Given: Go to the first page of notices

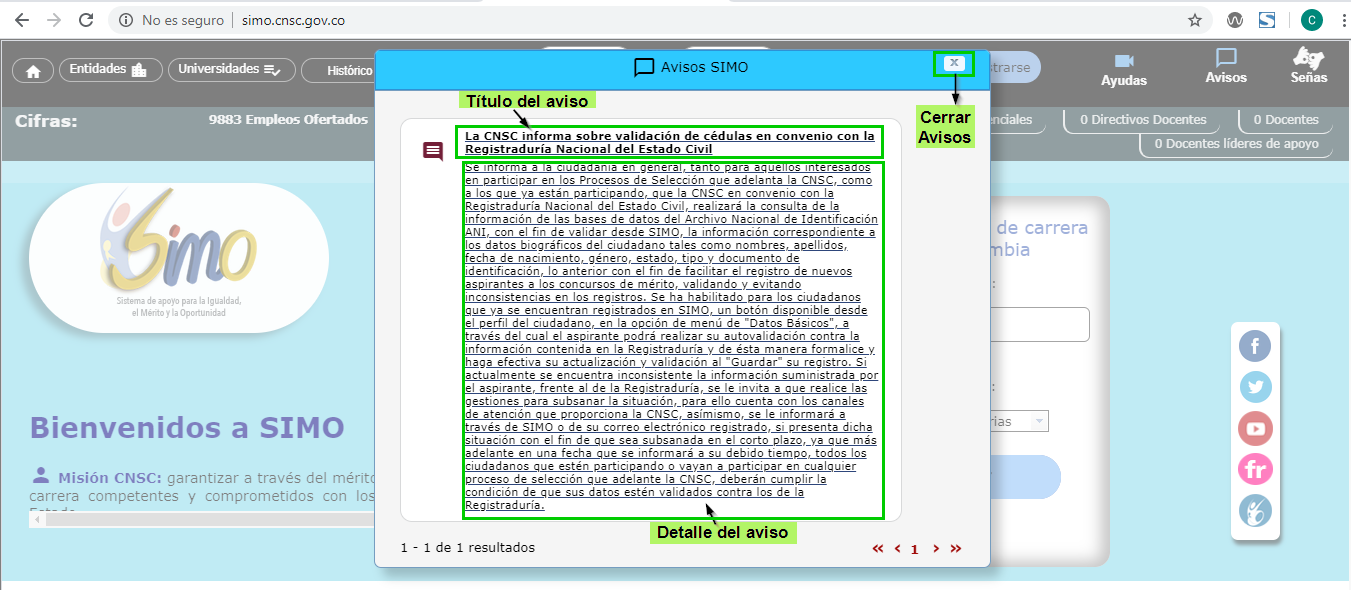Looking at the screenshot, I should point(878,548).
